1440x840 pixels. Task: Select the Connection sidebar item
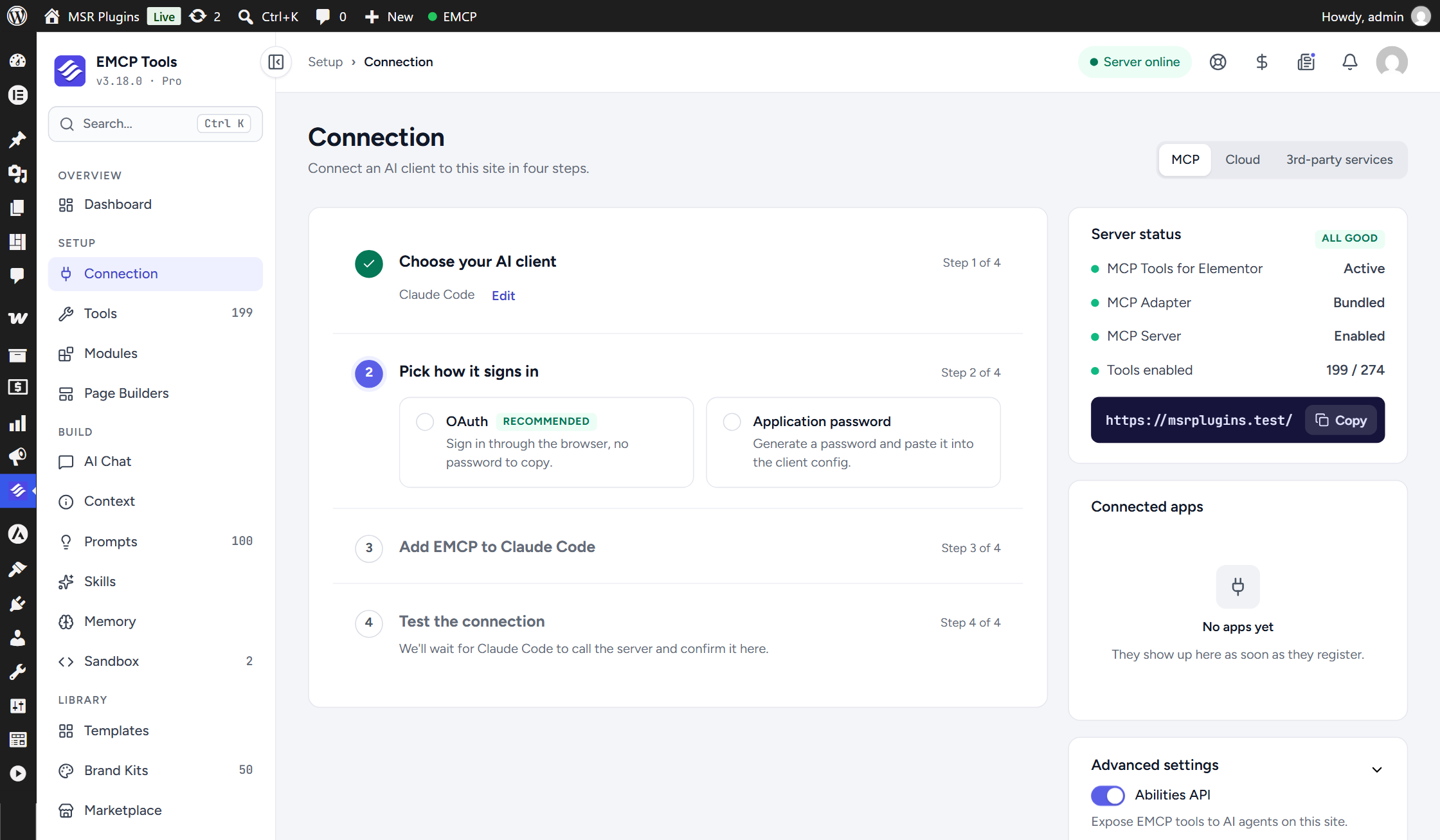point(155,274)
